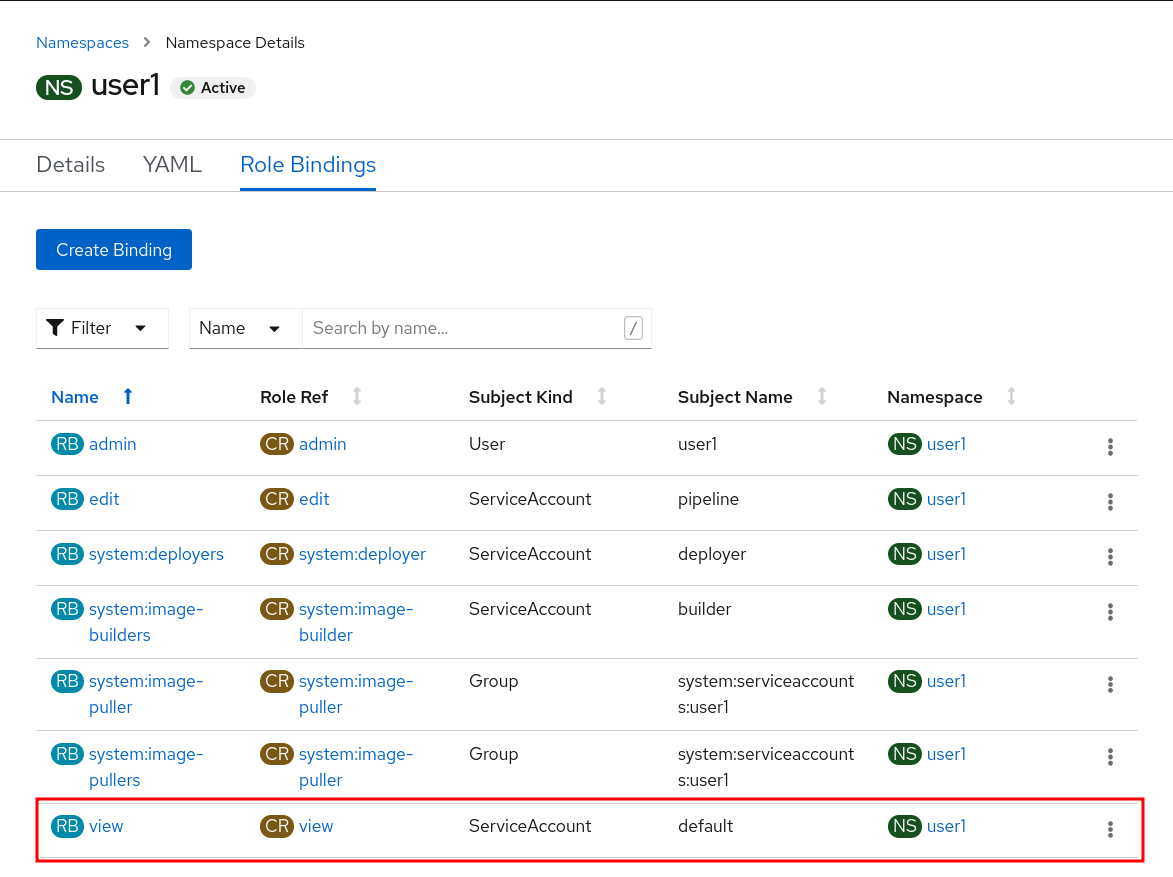The image size is (1173, 877).
Task: Switch to the Details tab
Action: pyautogui.click(x=70, y=164)
